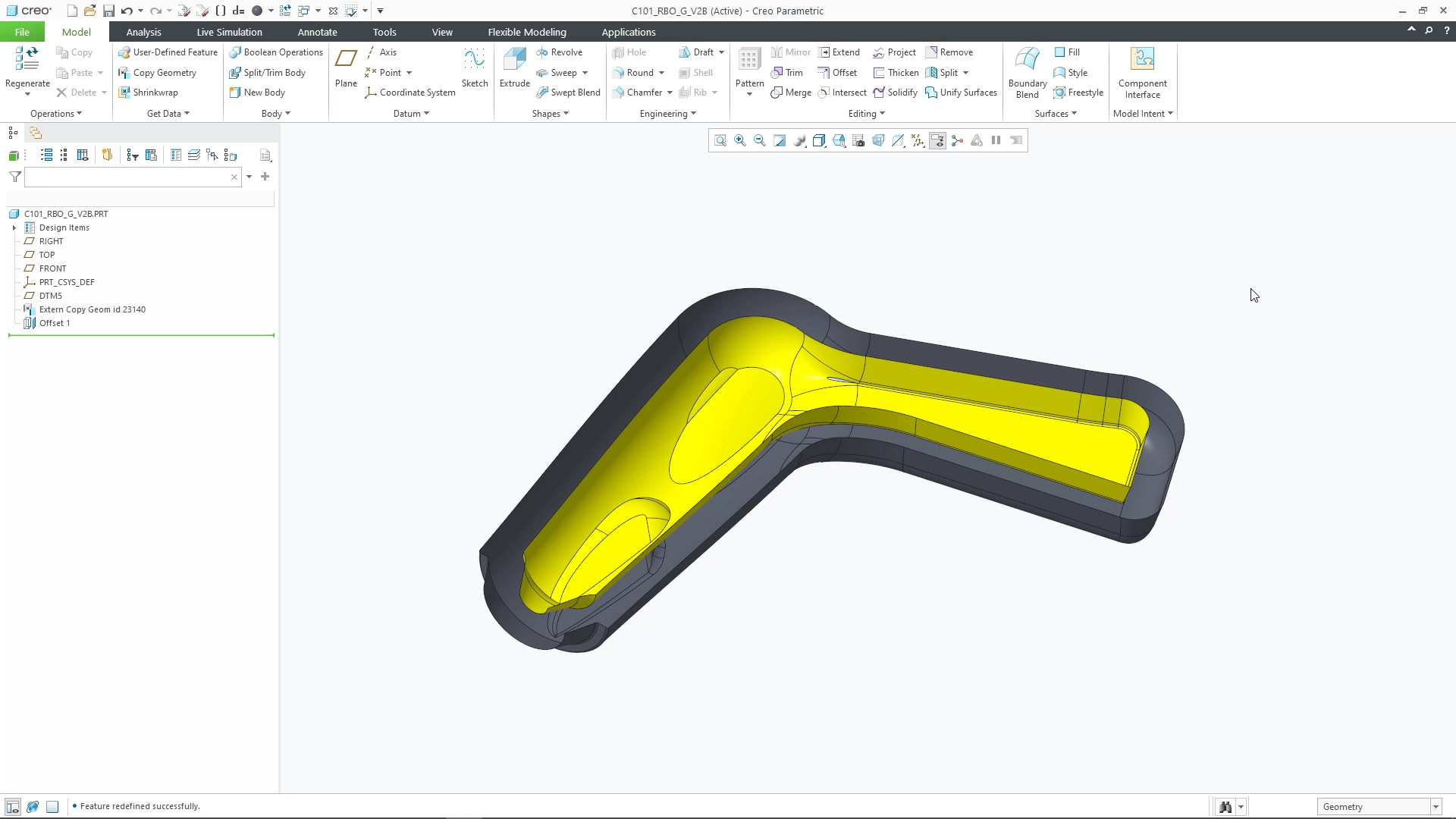Toggle Pause Simulation button
The image size is (1456, 819).
[x=996, y=140]
